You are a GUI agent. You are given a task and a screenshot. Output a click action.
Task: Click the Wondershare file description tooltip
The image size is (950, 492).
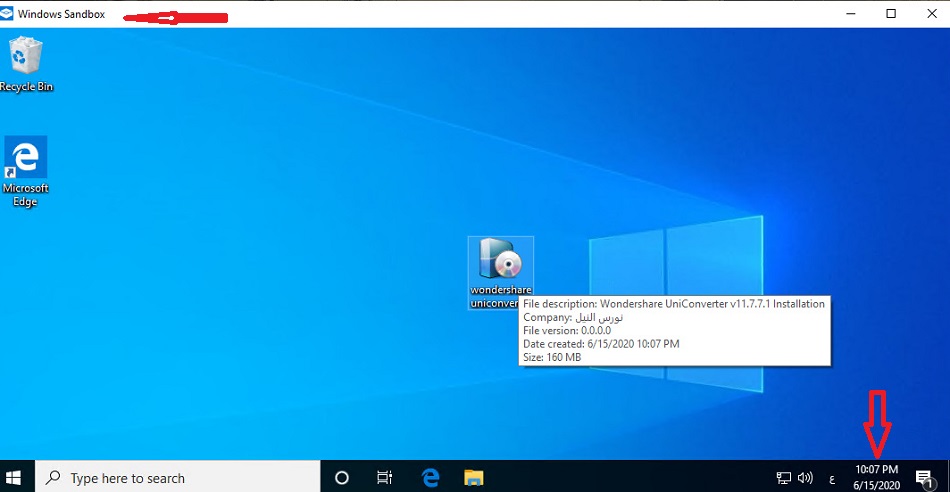pyautogui.click(x=675, y=330)
